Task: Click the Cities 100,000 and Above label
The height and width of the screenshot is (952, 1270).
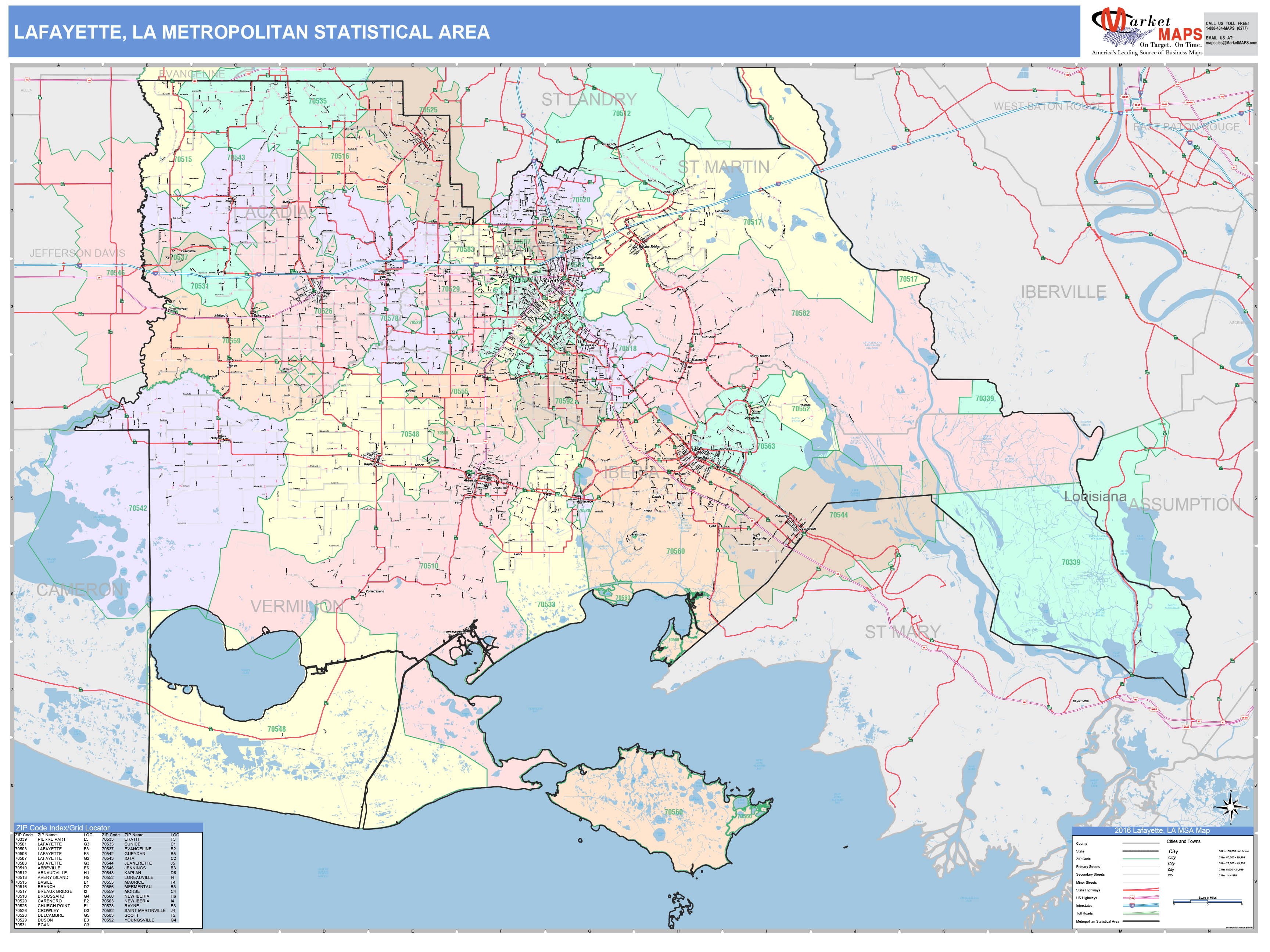Action: pos(1235,851)
